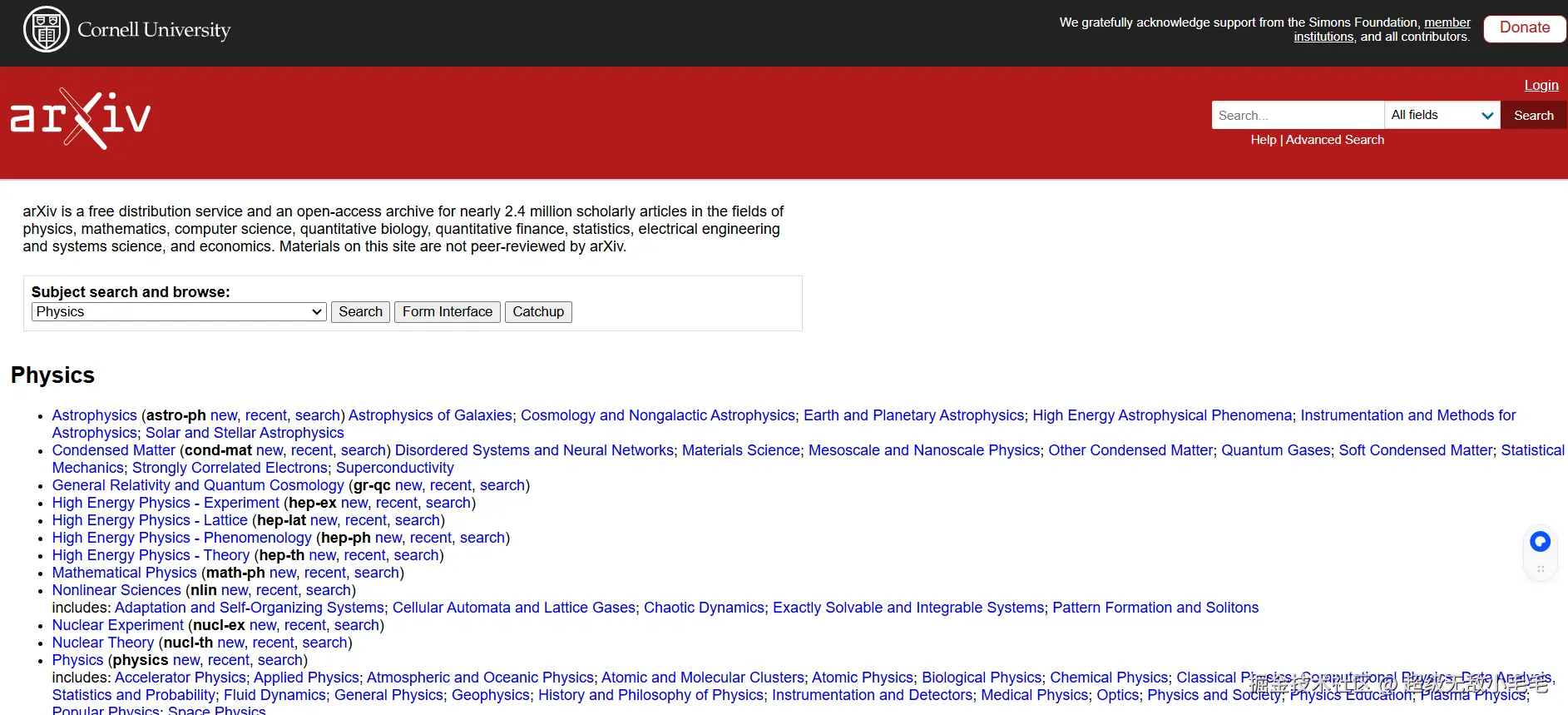
Task: Open High Energy Physics - Lattice link
Action: pyautogui.click(x=150, y=520)
